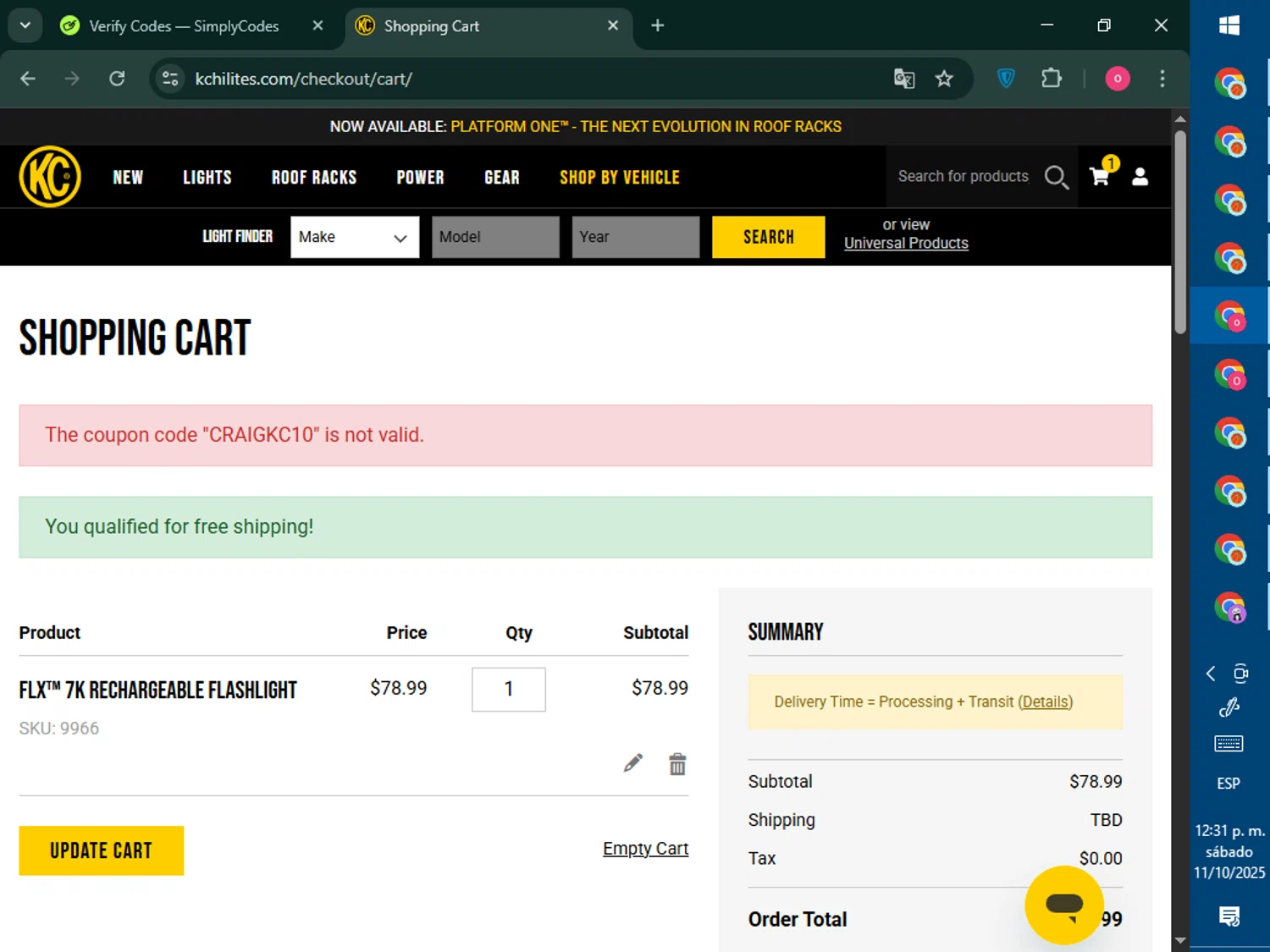This screenshot has height=952, width=1270.
Task: Click UPDATE CART button
Action: pyautogui.click(x=102, y=850)
